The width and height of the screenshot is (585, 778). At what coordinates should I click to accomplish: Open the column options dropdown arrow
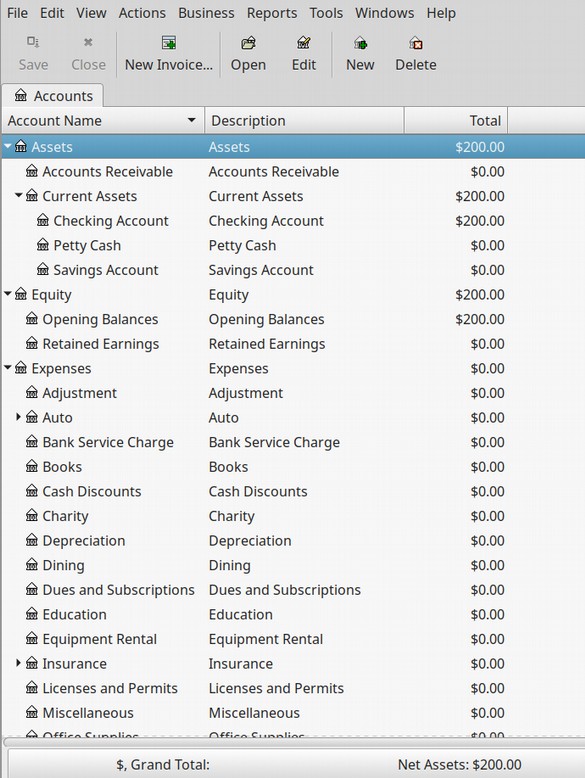tap(192, 120)
